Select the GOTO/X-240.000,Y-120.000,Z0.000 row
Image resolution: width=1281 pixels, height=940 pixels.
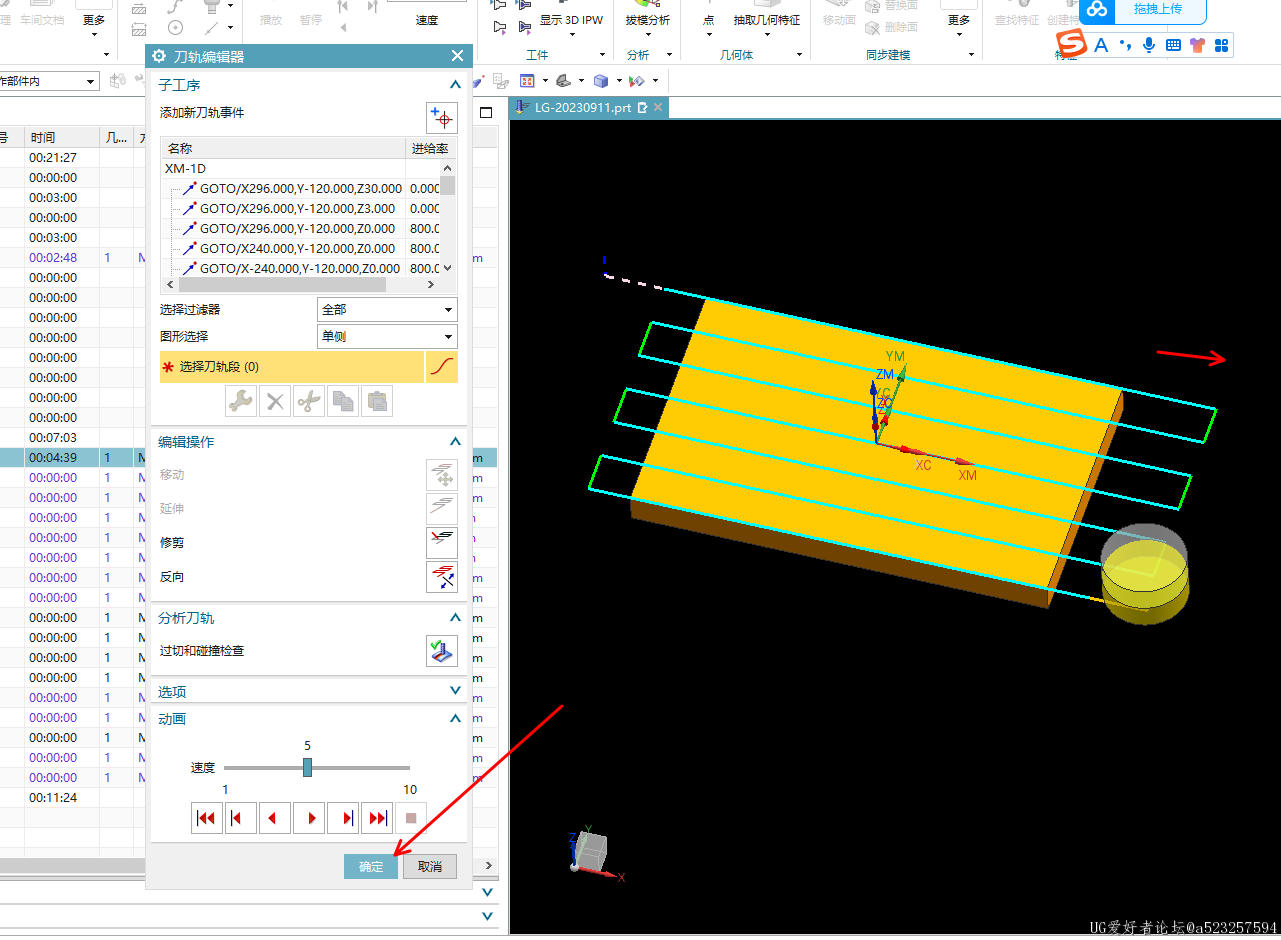tap(301, 269)
